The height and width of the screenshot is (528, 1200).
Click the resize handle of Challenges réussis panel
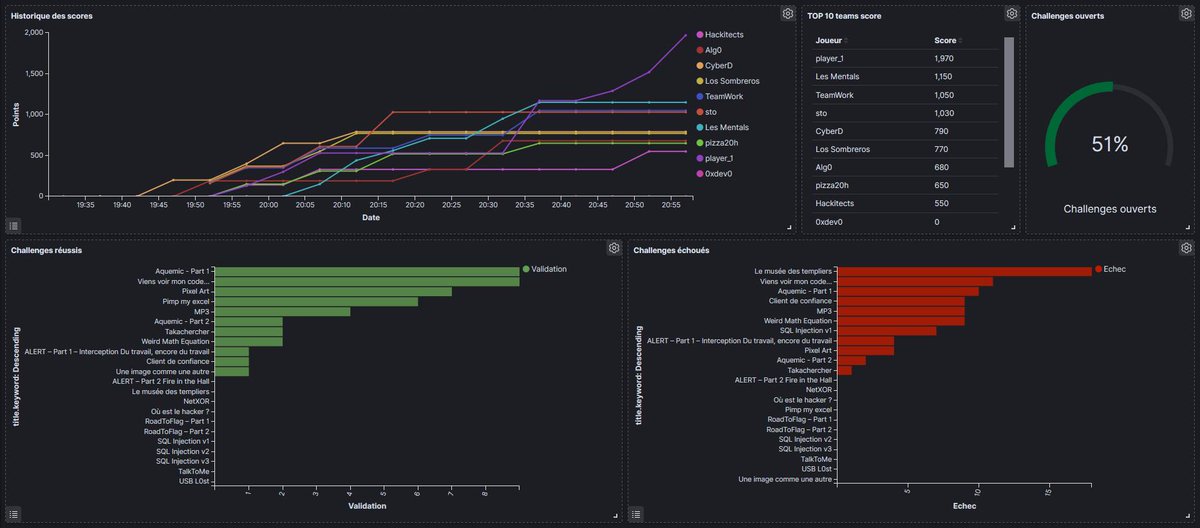click(615, 518)
